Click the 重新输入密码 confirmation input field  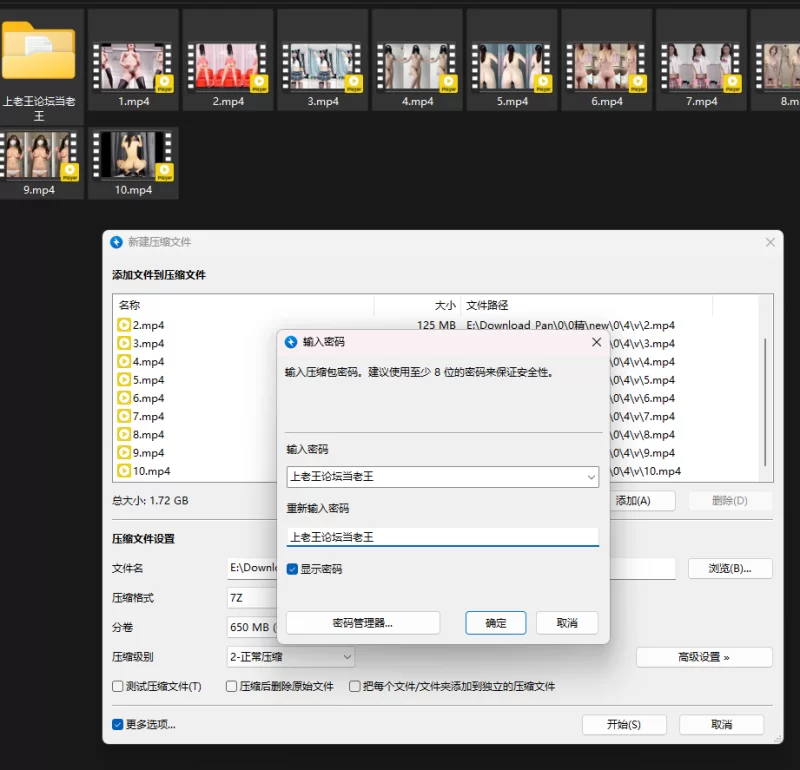442,537
